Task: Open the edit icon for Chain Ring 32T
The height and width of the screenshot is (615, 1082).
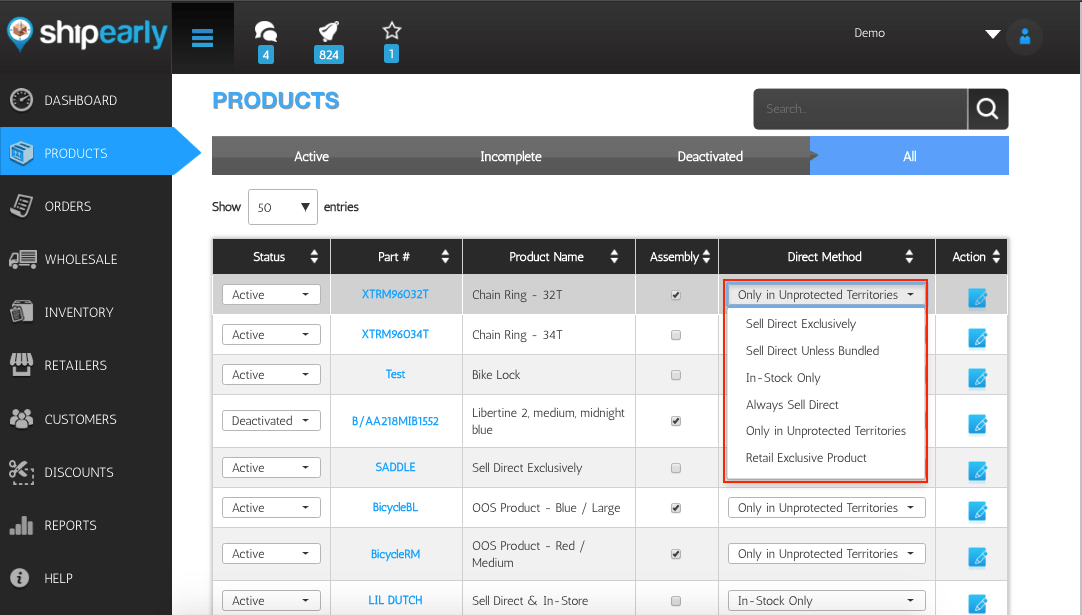Action: 977,295
